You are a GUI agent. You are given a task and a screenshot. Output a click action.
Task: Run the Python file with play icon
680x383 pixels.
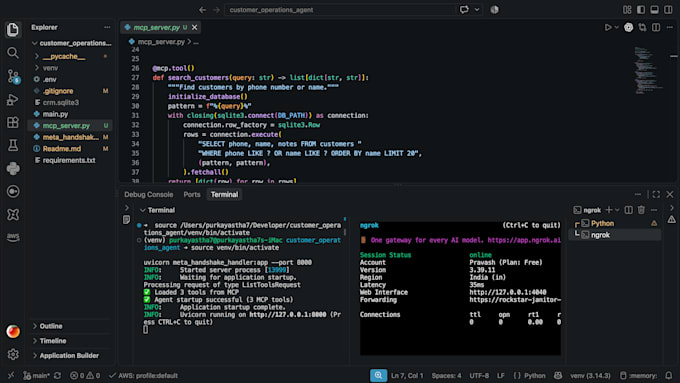(608, 27)
